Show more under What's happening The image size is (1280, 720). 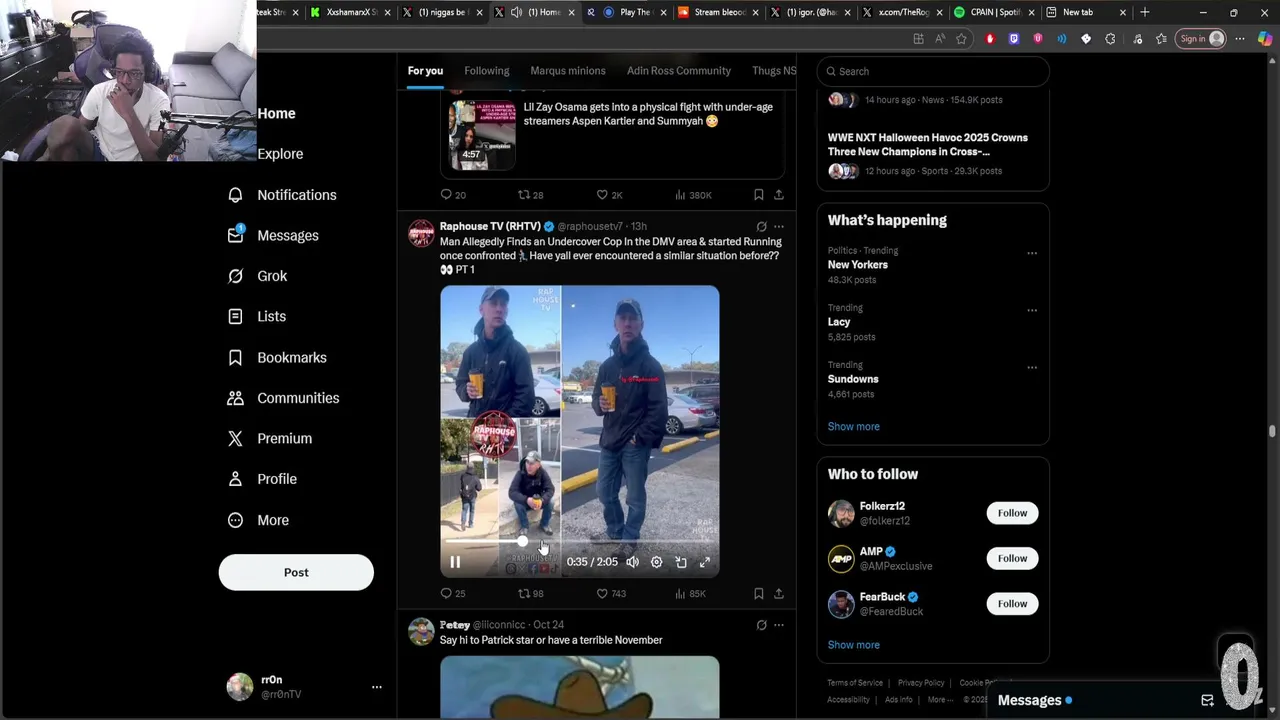[853, 426]
